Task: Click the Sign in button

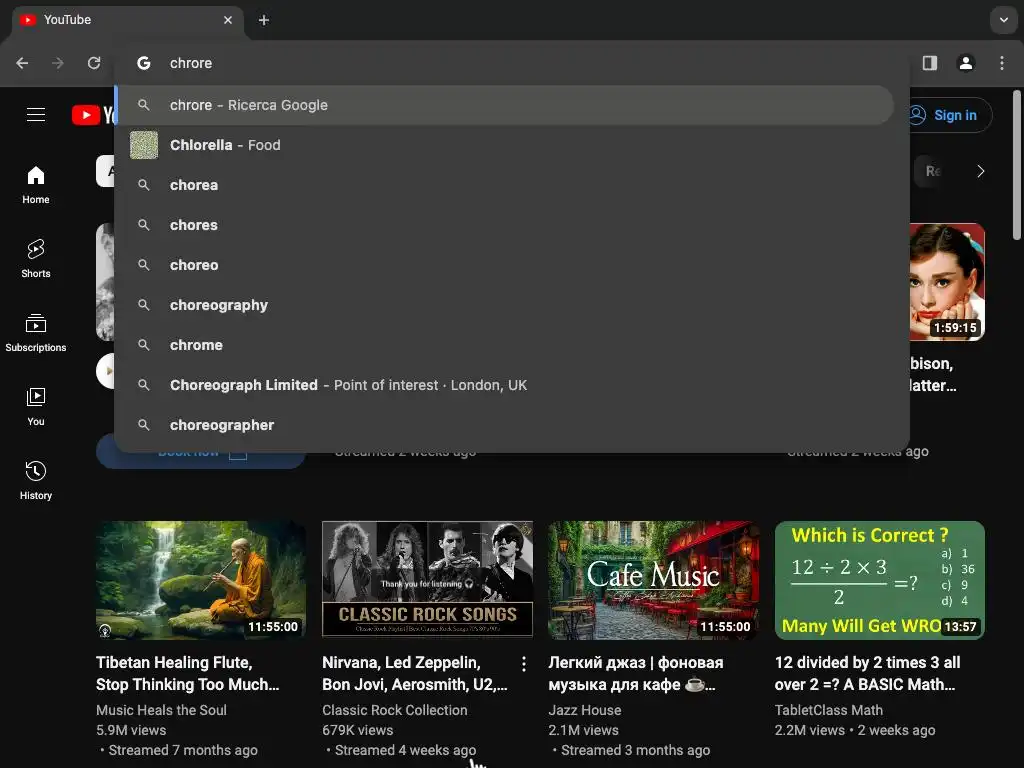Action: (951, 115)
